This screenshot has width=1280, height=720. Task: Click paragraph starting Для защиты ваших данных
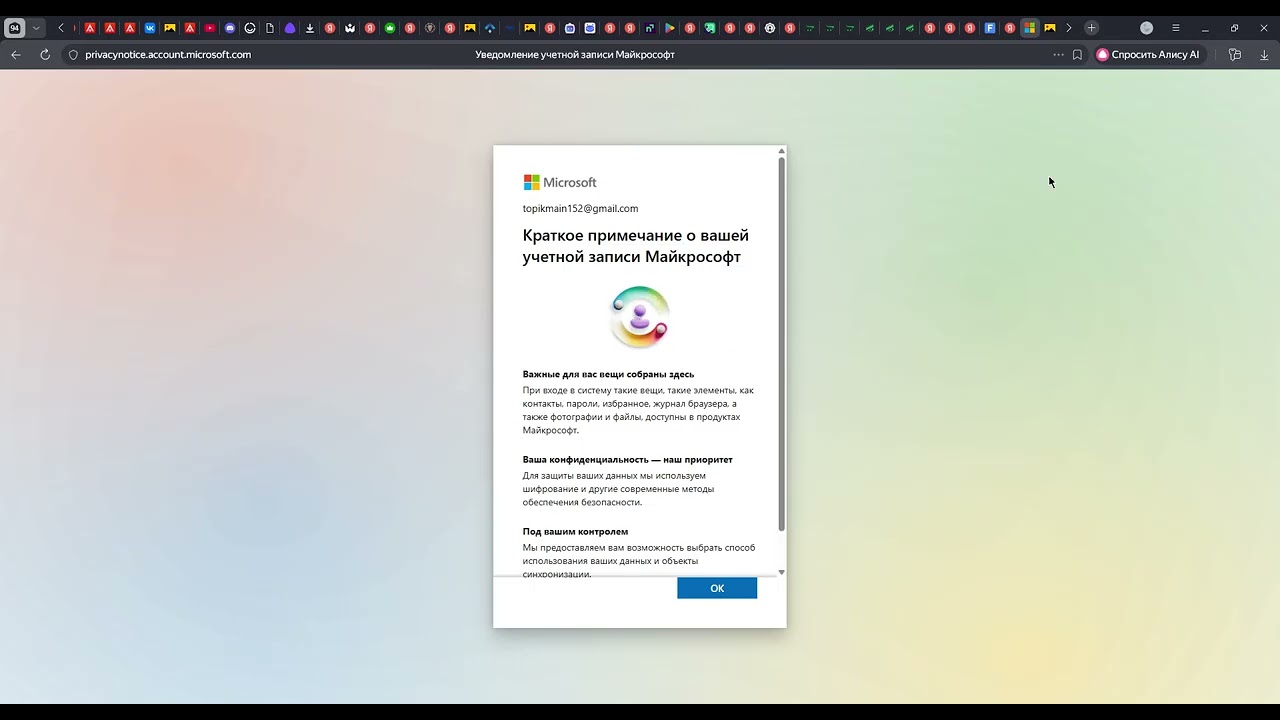620,489
